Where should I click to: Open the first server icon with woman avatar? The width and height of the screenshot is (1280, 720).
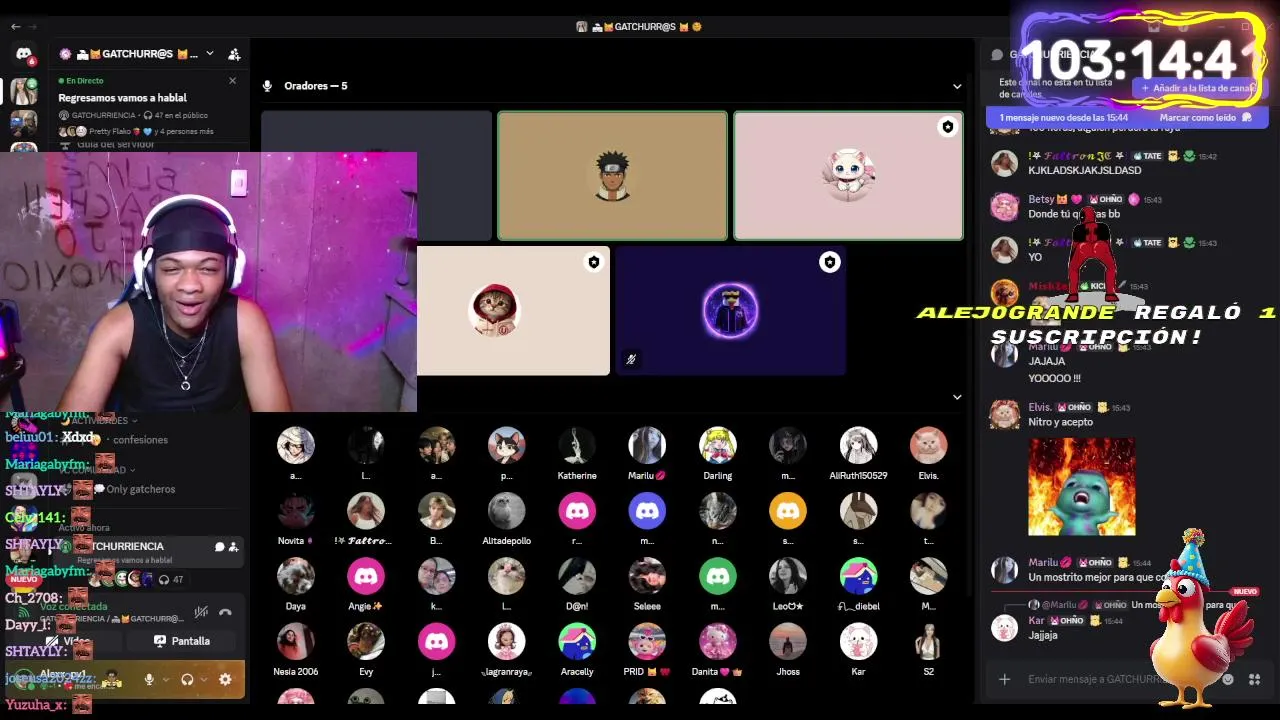(x=24, y=91)
